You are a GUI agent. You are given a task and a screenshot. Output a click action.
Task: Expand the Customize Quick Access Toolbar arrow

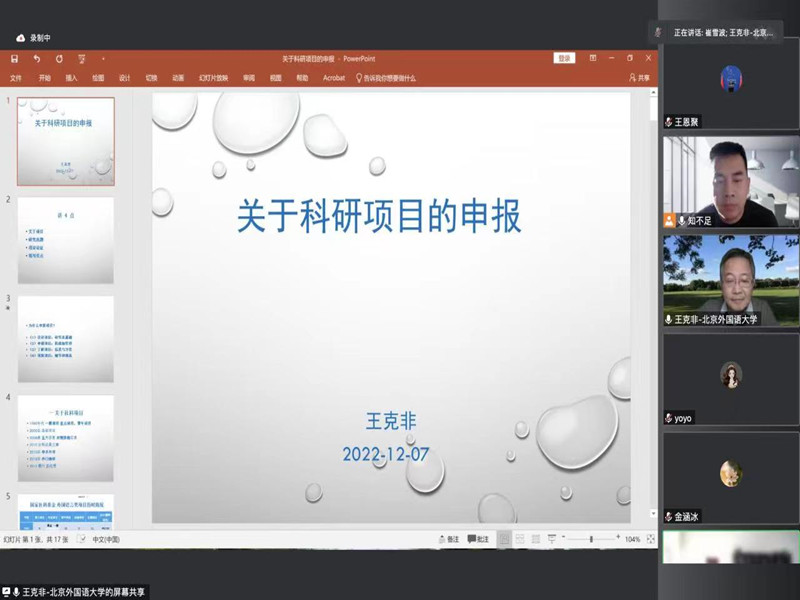pyautogui.click(x=101, y=59)
